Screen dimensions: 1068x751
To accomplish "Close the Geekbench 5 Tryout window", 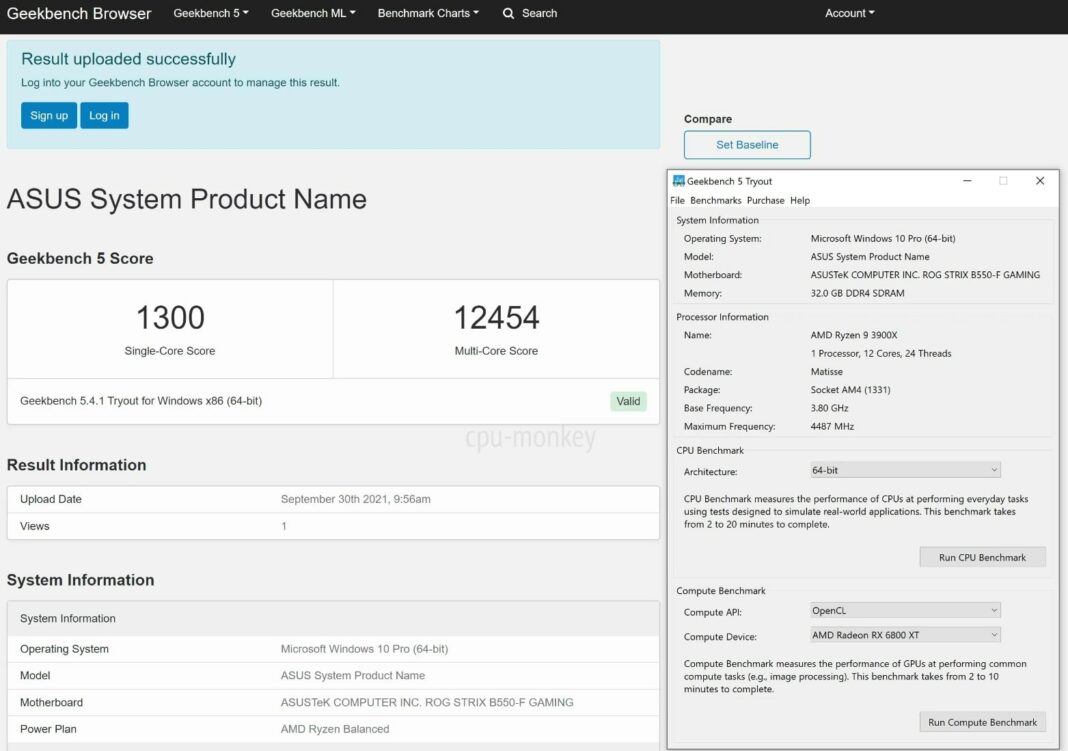I will [x=1040, y=181].
